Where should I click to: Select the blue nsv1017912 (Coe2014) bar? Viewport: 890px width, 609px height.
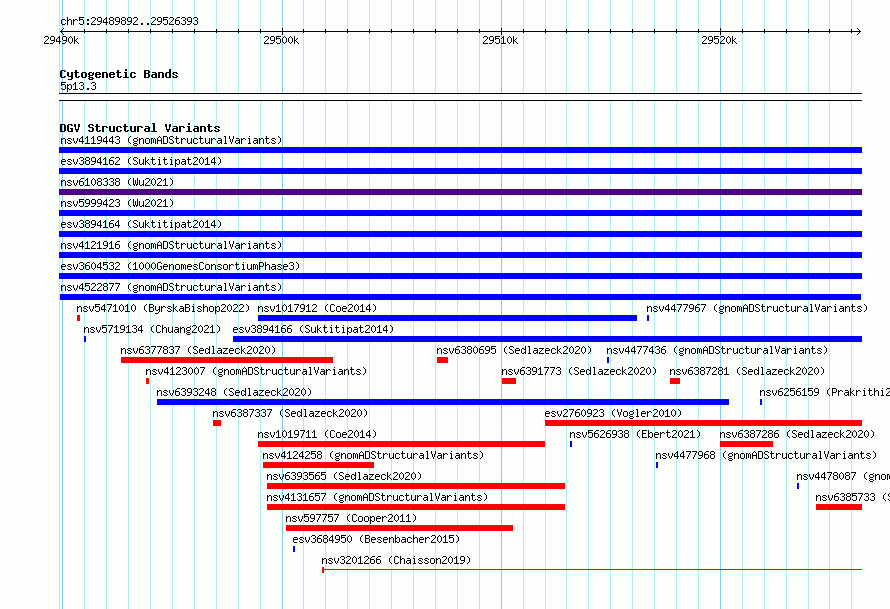447,318
